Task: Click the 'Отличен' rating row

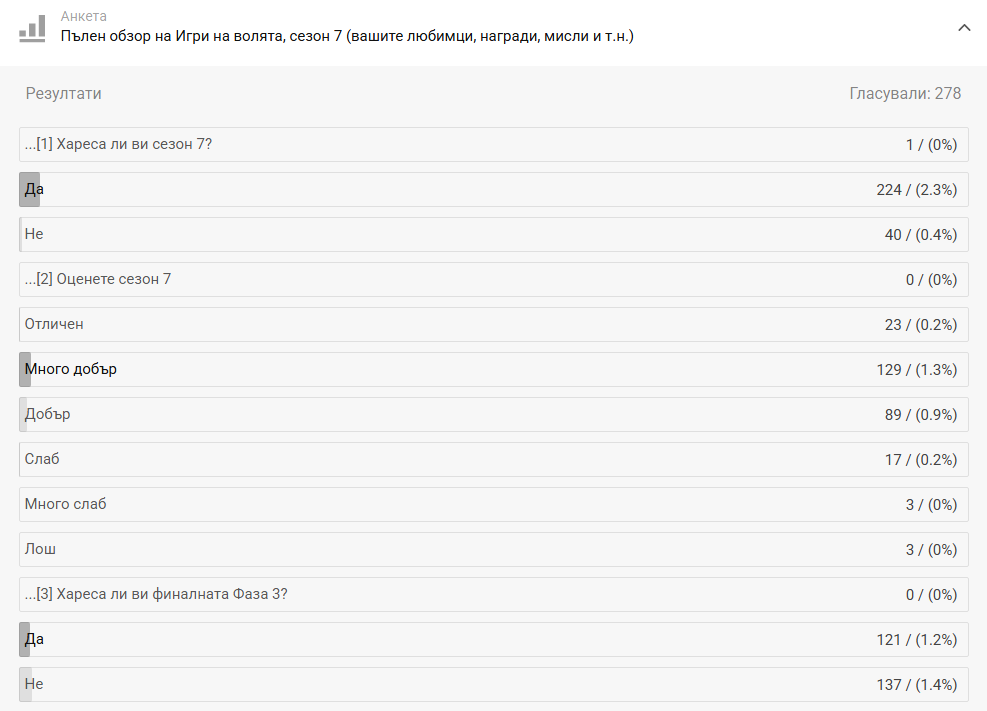Action: 493,325
